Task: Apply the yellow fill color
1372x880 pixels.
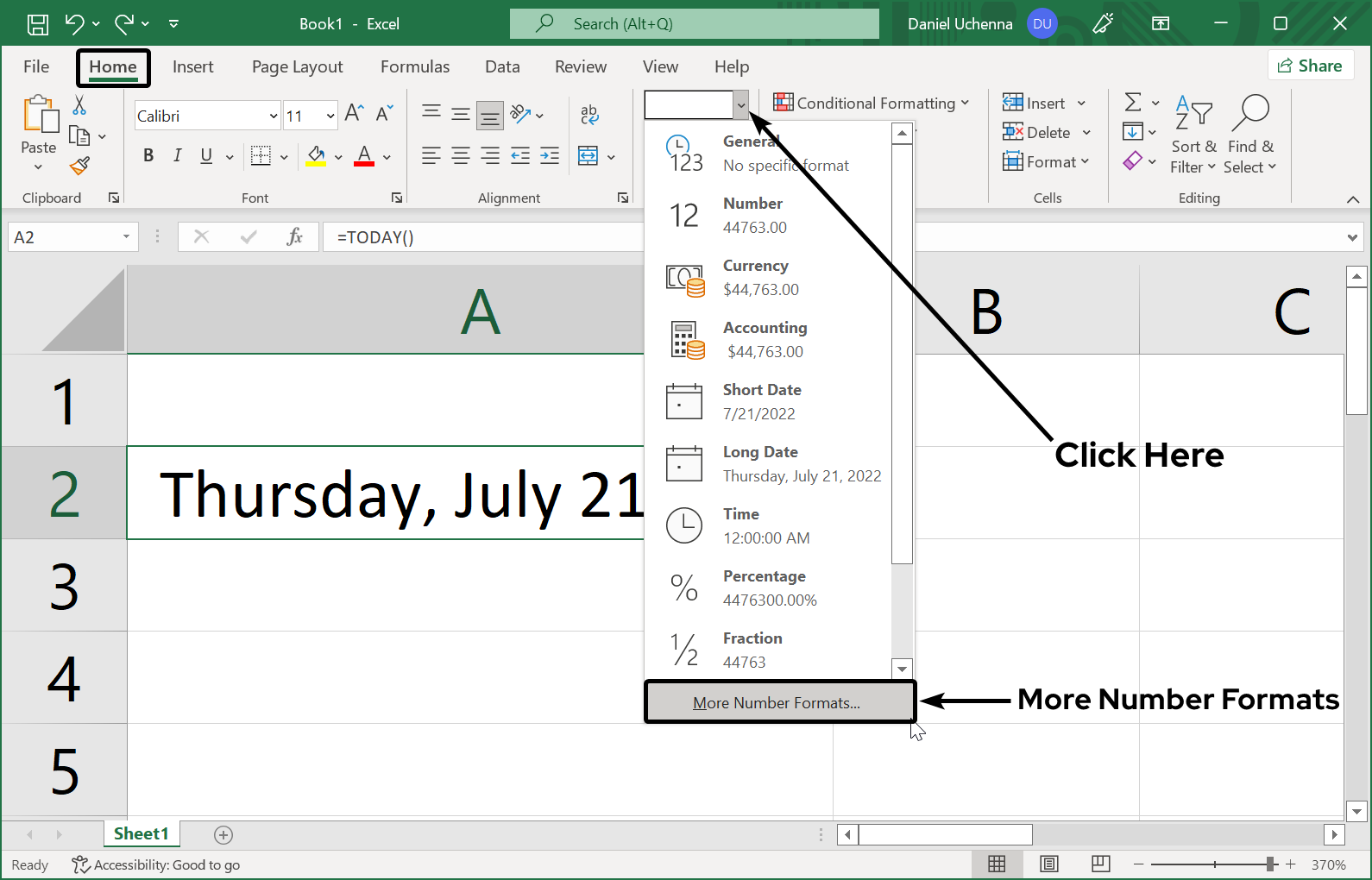Action: point(316,156)
